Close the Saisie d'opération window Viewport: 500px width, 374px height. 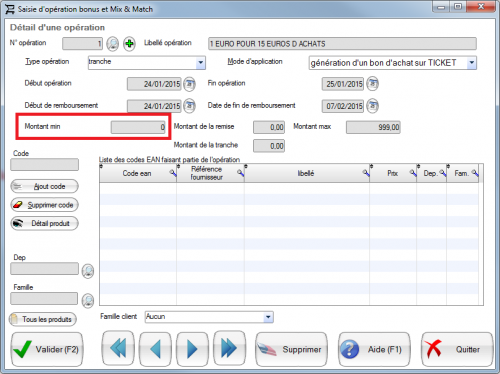point(481,6)
